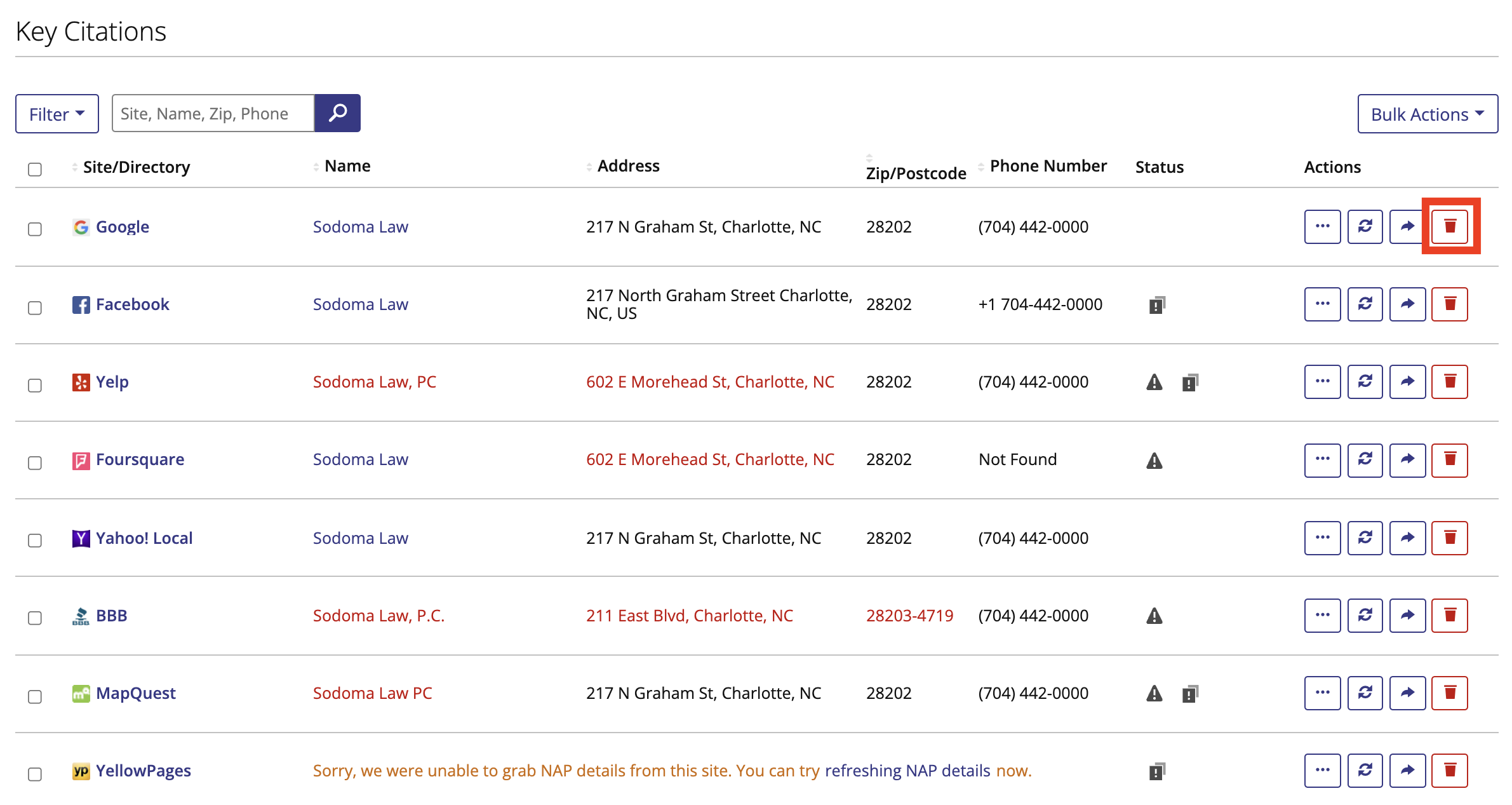
Task: Open more options for the Foursquare row
Action: (x=1322, y=459)
